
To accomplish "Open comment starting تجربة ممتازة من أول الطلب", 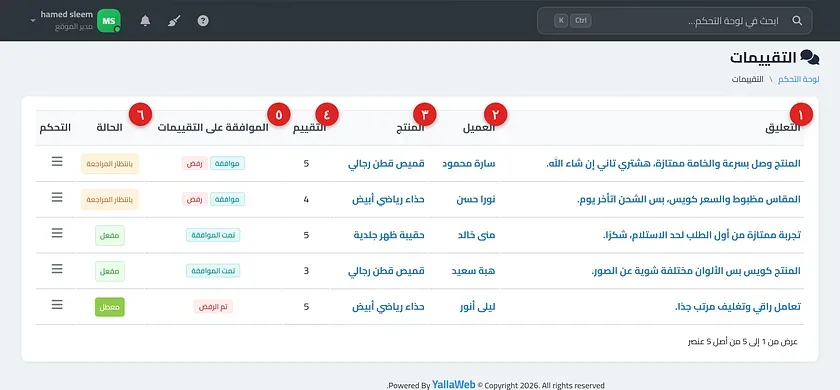I will click(702, 235).
